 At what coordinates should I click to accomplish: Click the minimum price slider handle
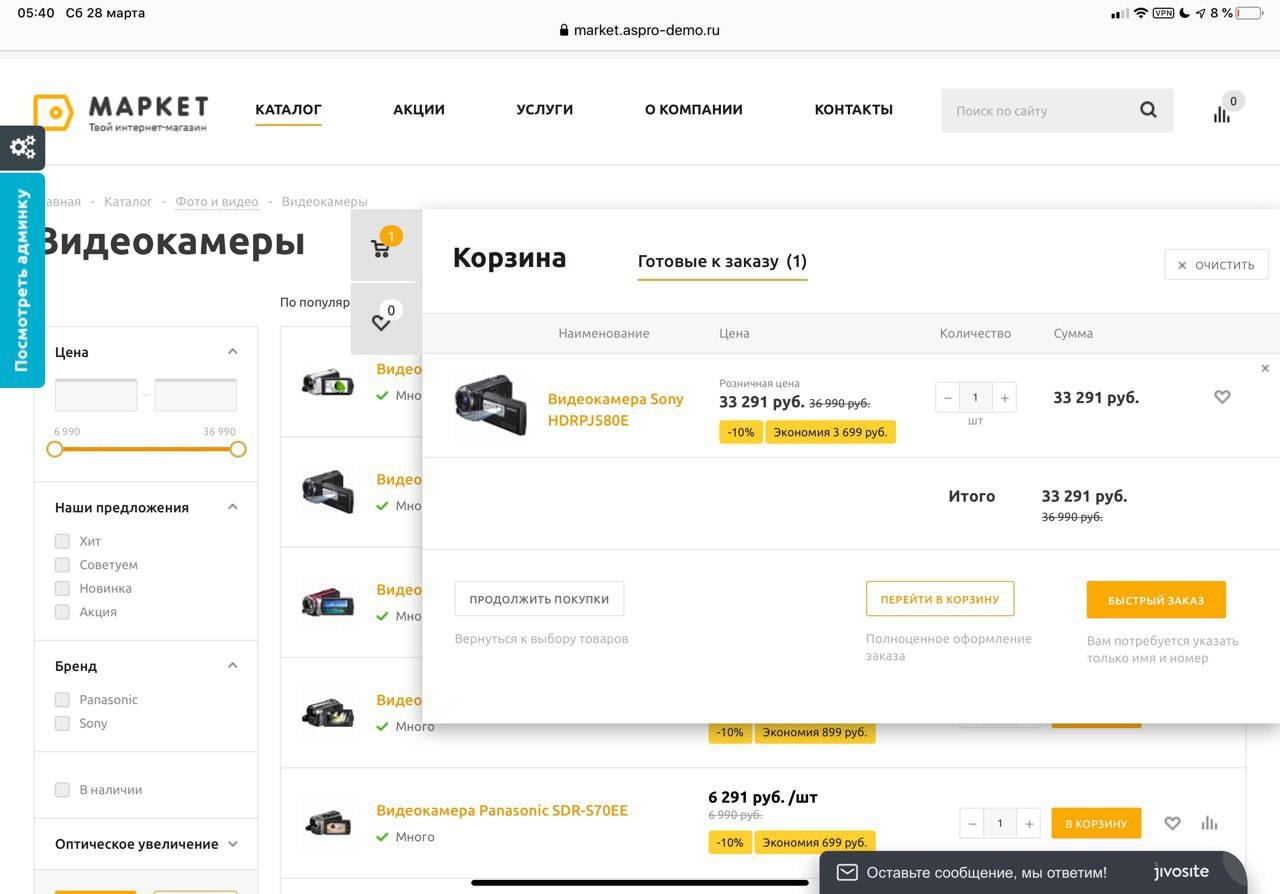pyautogui.click(x=55, y=449)
